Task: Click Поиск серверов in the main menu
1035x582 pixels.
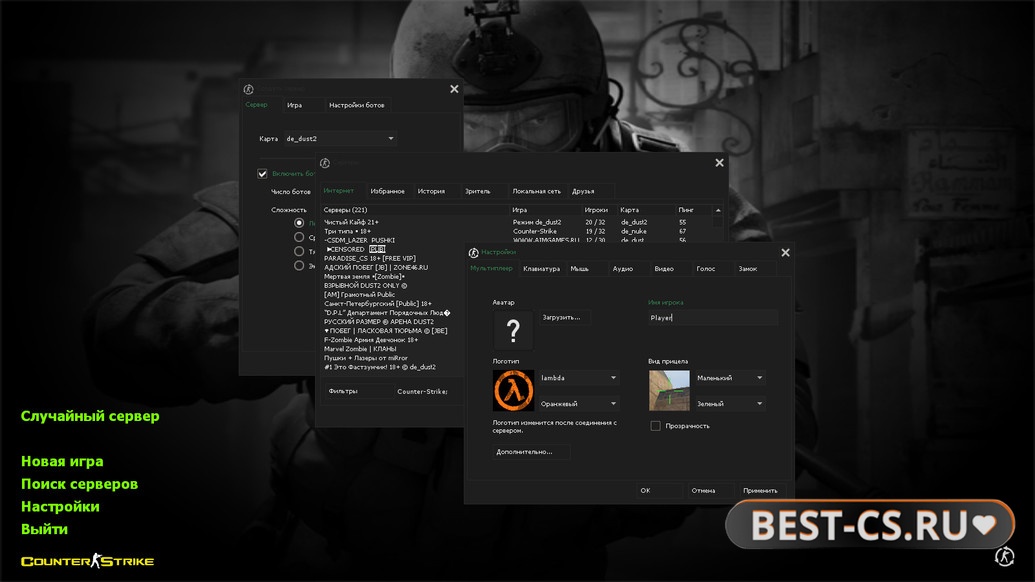Action: [79, 484]
